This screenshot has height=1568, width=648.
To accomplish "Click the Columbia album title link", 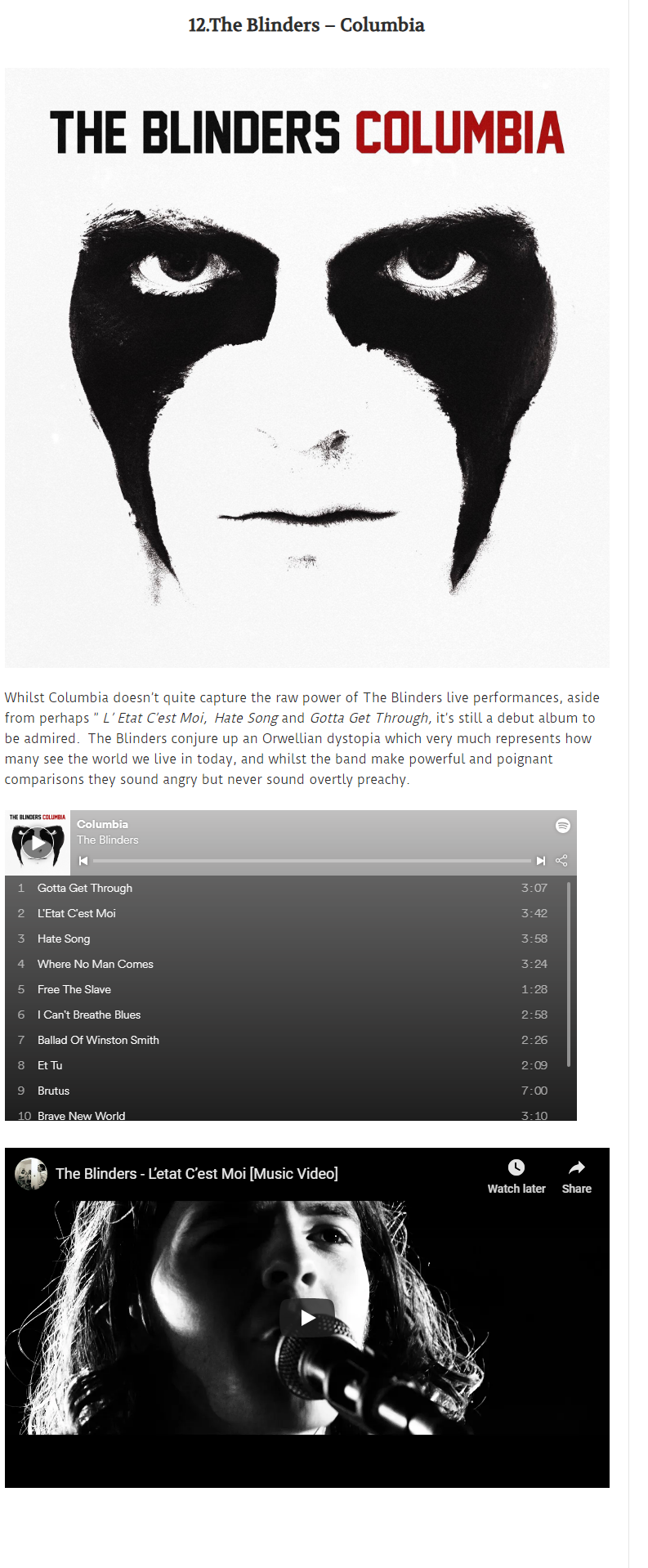I will (x=102, y=824).
